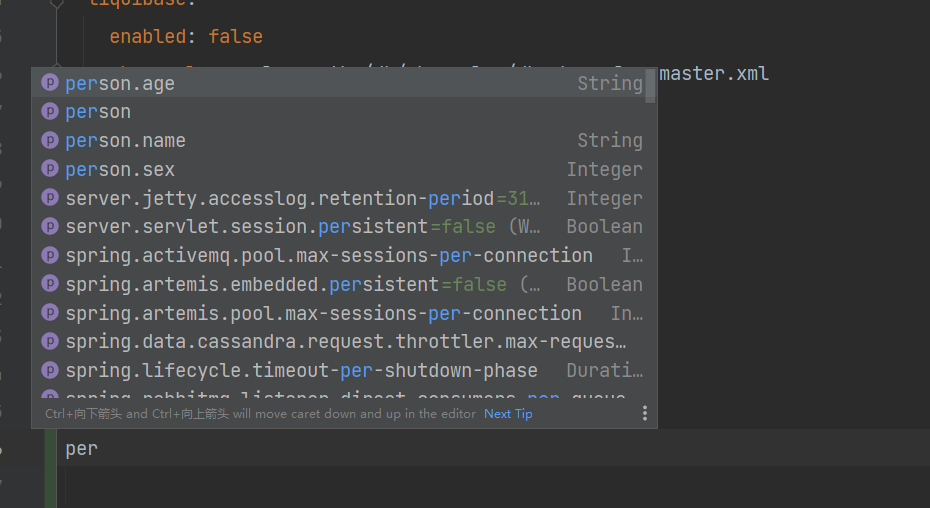Select spring.artemis.pool.max-sessions-per-connection entry
Viewport: 930px width, 508px height.
click(343, 313)
